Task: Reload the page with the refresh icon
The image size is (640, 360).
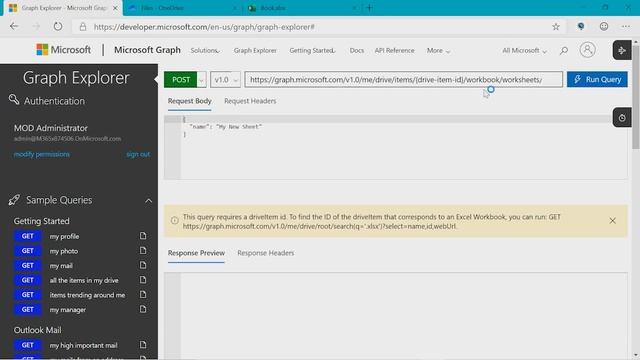Action: 58,27
